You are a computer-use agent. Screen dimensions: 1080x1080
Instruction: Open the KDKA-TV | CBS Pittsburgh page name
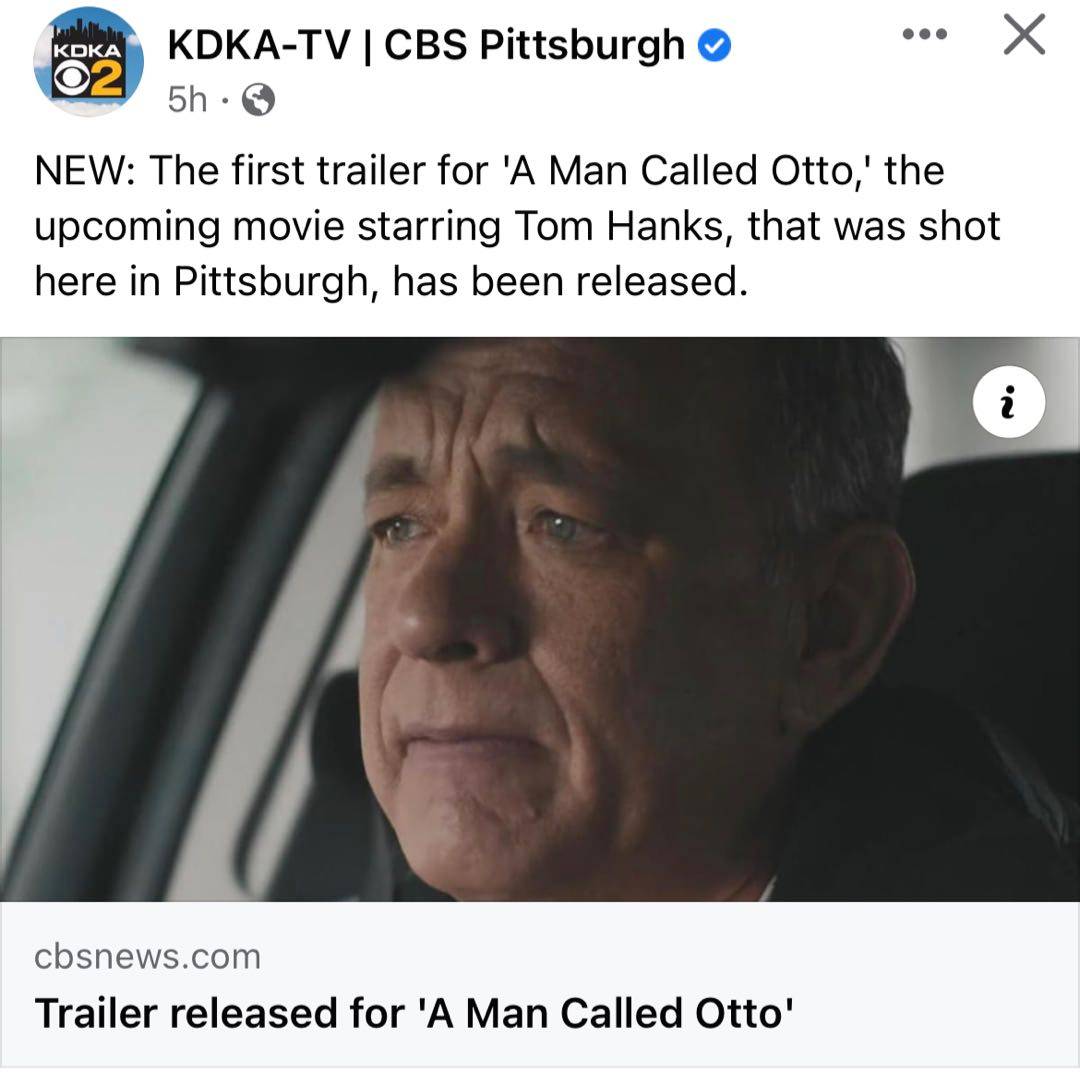coord(420,44)
